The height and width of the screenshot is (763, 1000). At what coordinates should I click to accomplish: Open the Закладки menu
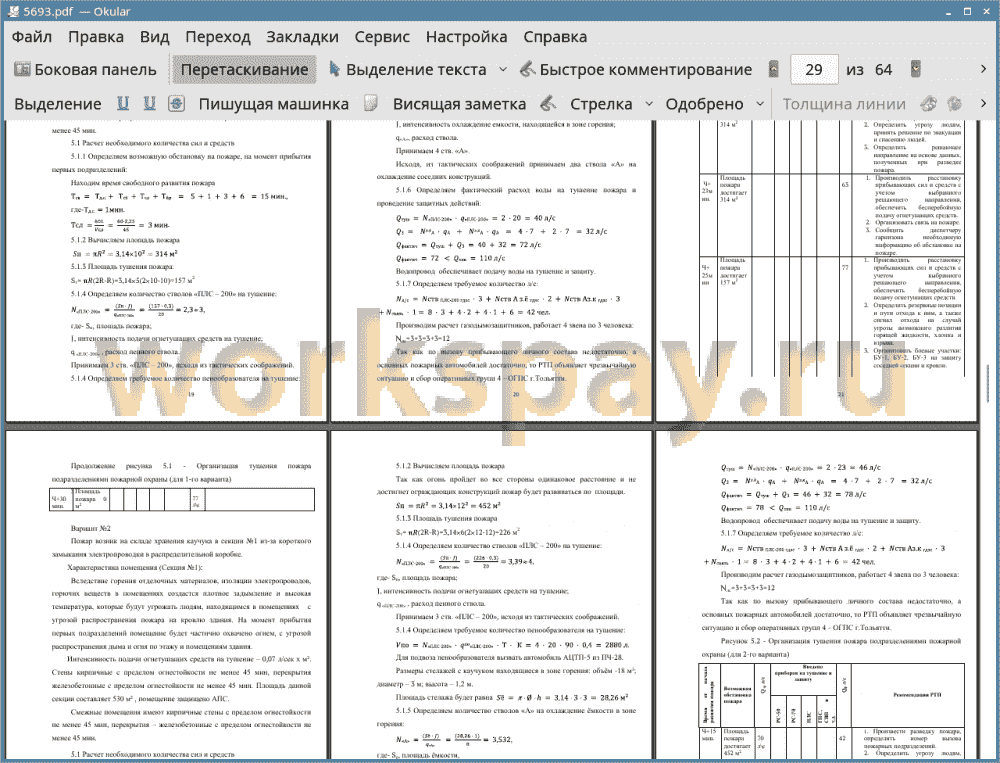(x=302, y=37)
